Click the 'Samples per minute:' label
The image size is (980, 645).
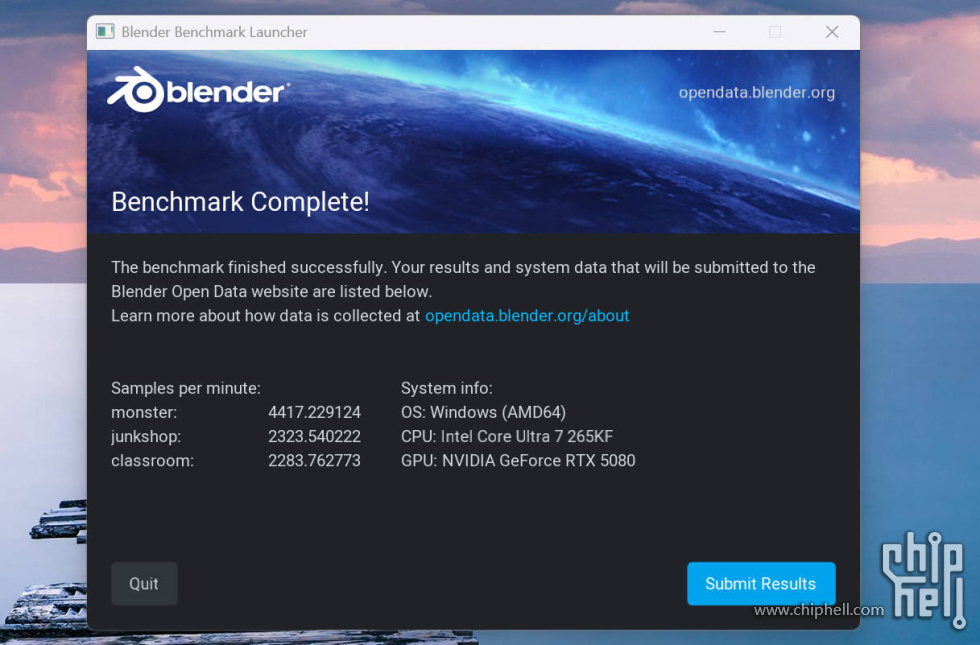click(x=186, y=388)
